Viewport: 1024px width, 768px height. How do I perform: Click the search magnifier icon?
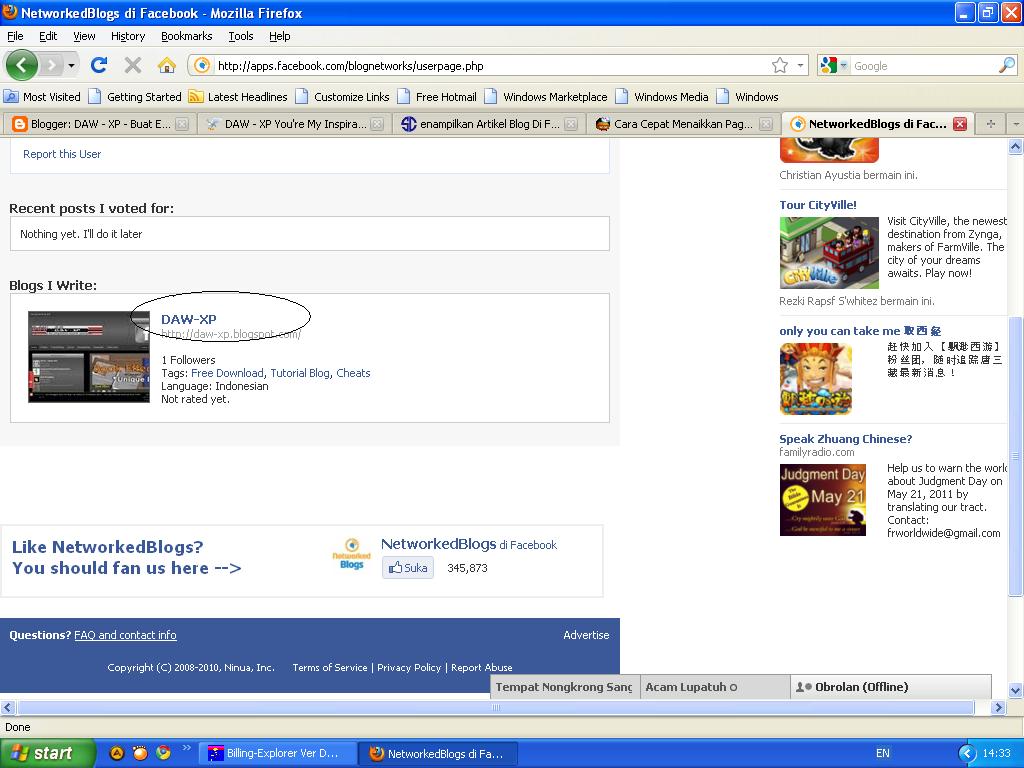(1006, 65)
